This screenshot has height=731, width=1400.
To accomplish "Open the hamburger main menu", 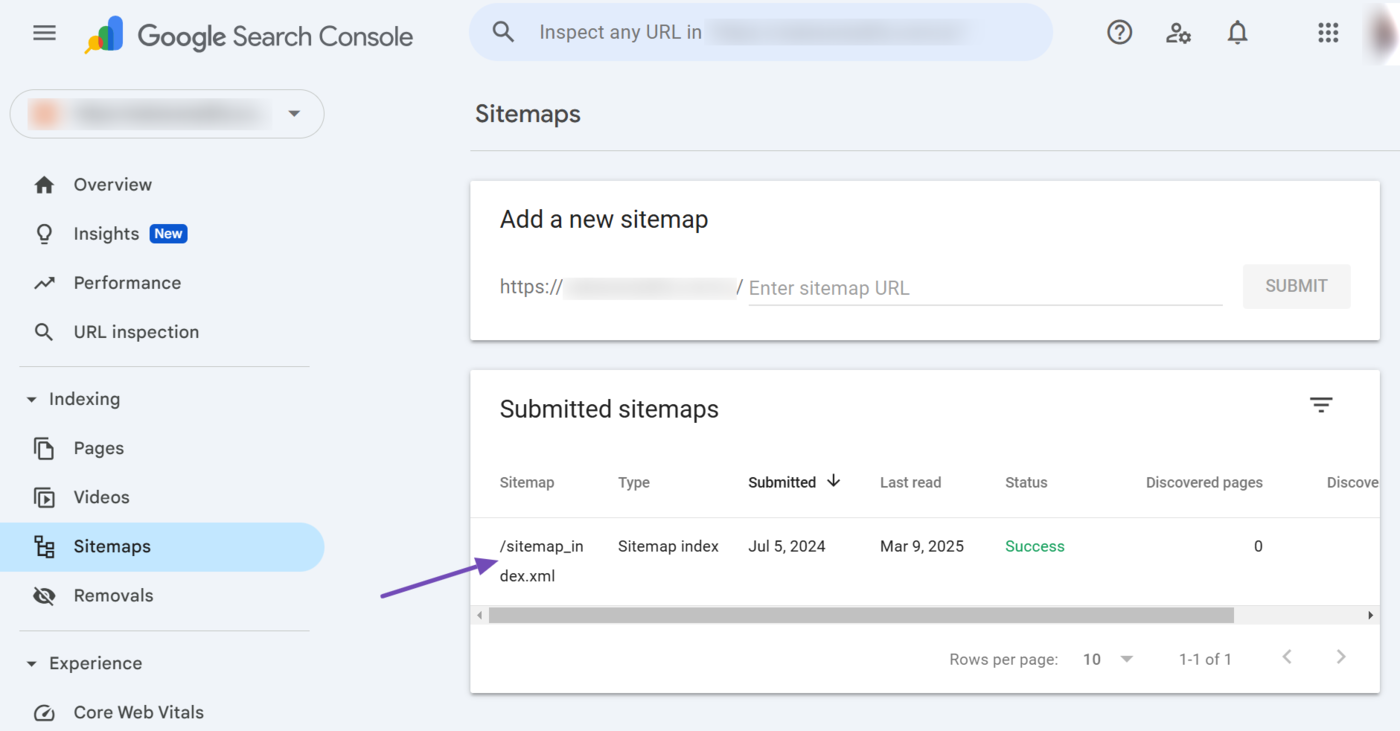I will coord(44,33).
